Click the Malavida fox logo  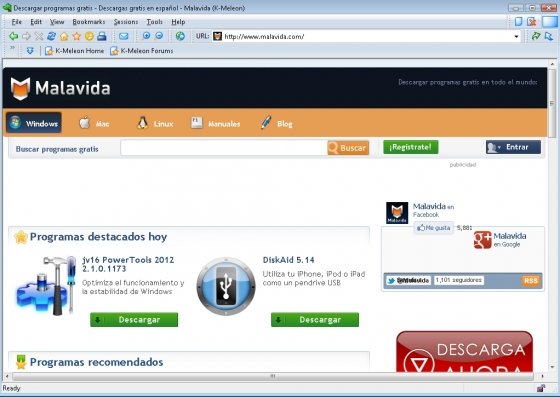[20, 88]
